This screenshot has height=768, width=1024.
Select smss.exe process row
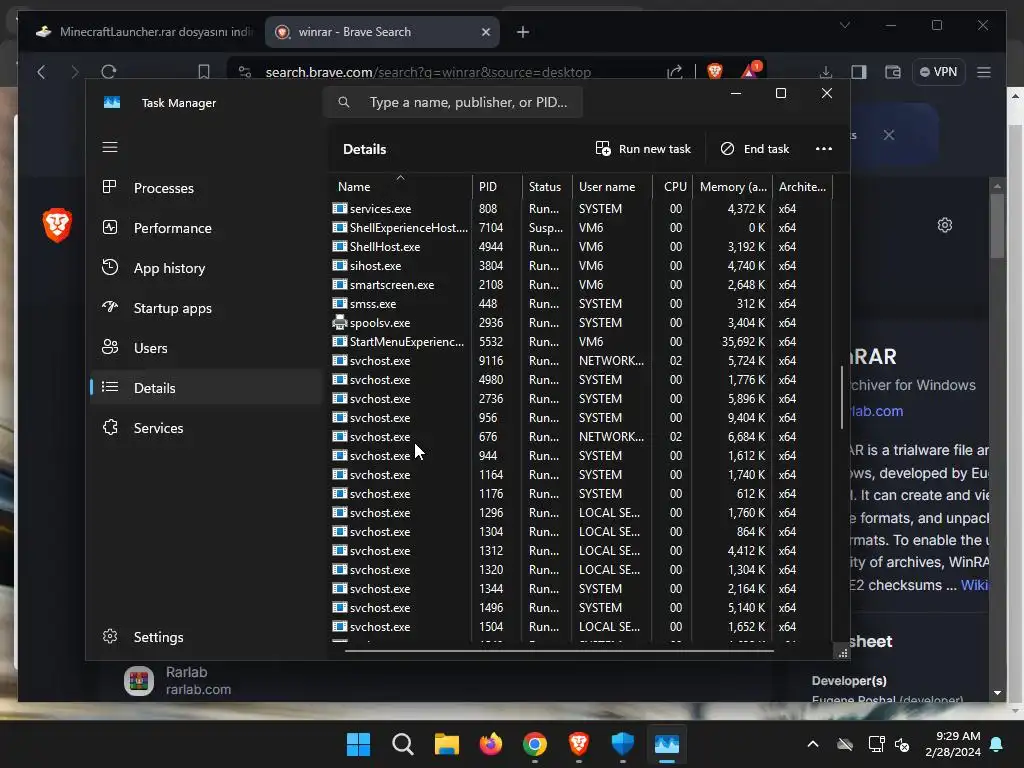click(x=581, y=304)
